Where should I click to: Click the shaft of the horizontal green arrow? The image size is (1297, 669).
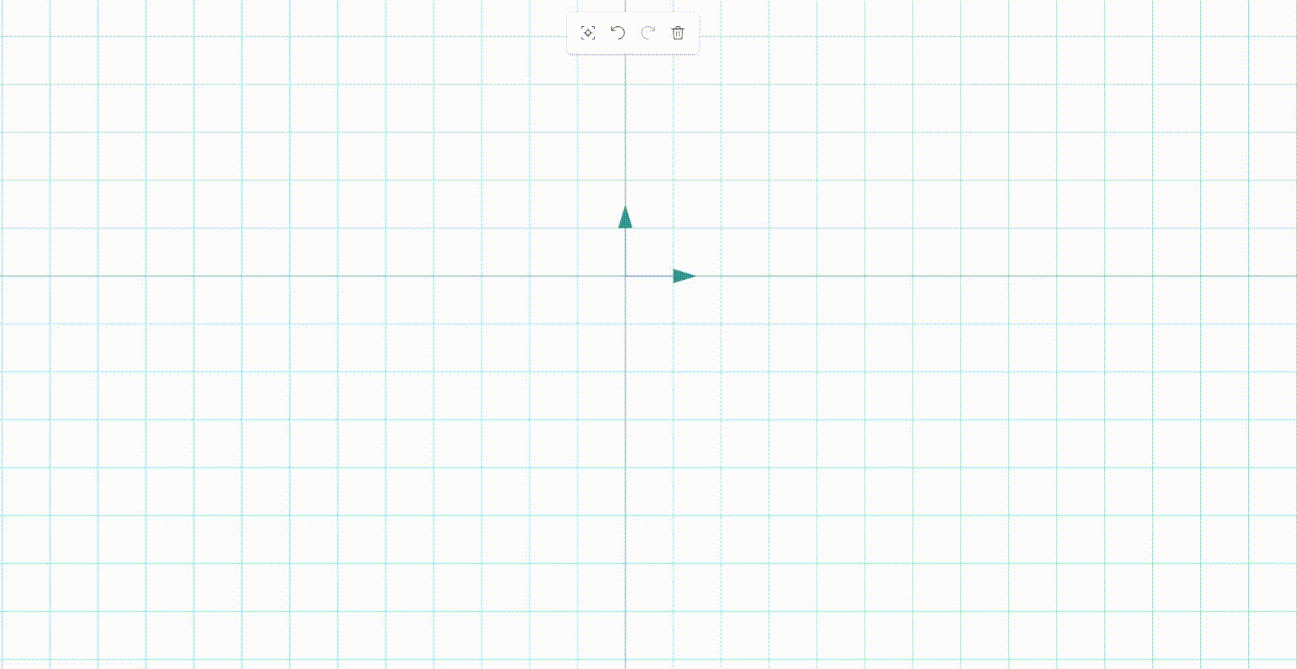click(x=649, y=276)
